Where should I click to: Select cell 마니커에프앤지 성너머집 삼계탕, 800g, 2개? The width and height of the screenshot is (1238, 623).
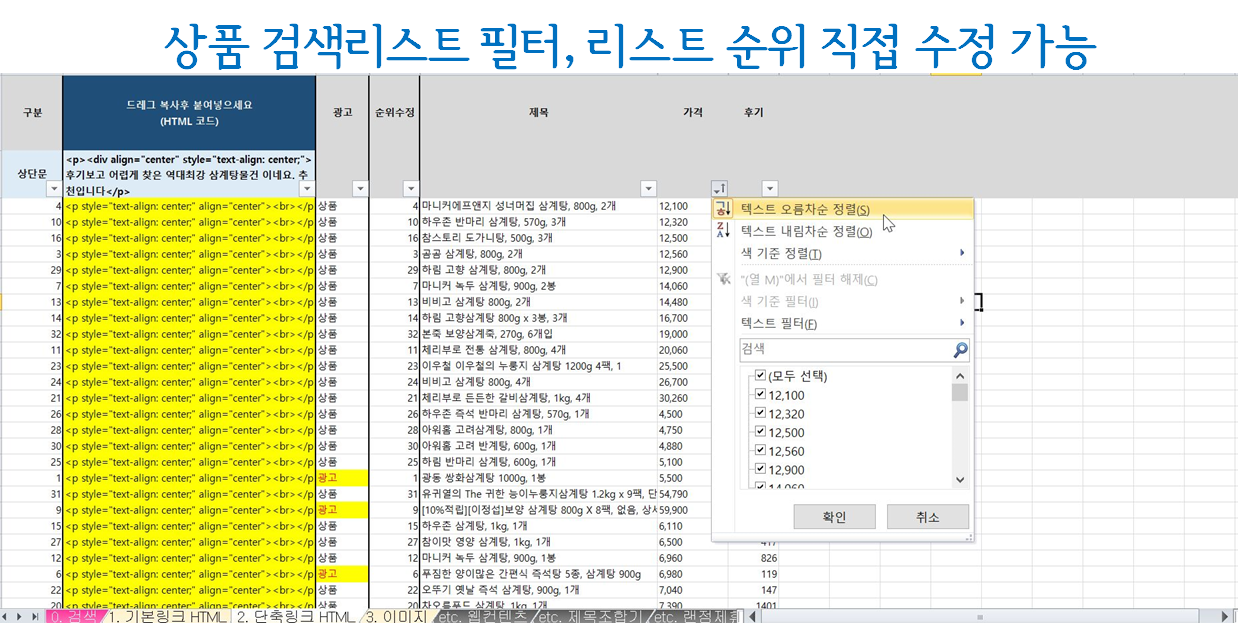pyautogui.click(x=538, y=205)
